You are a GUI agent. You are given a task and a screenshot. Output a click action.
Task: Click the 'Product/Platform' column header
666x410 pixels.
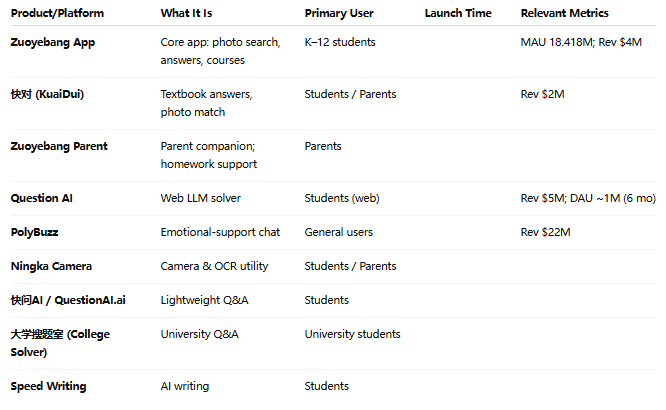coord(57,13)
